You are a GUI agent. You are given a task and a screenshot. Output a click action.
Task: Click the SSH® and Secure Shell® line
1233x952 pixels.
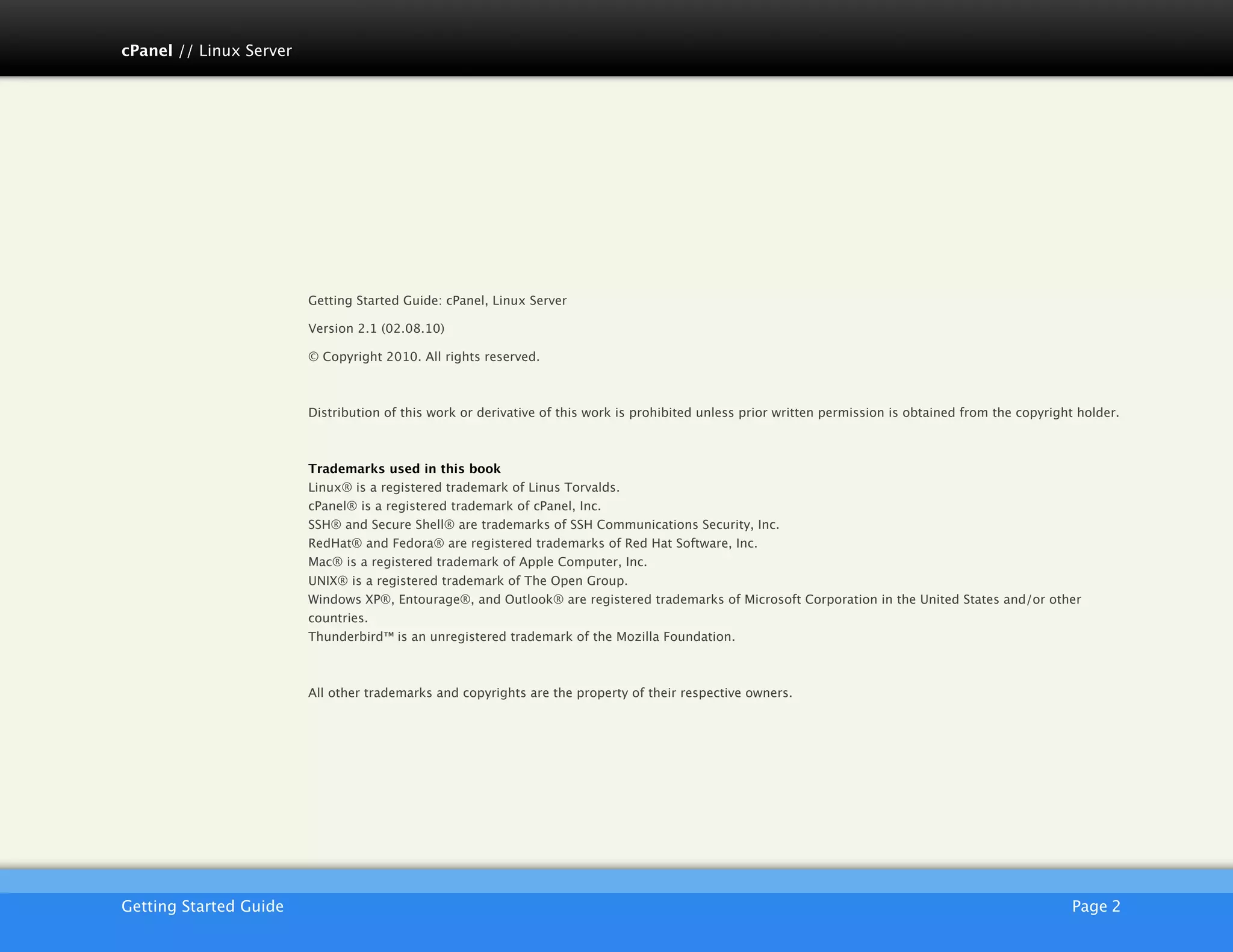coord(544,525)
